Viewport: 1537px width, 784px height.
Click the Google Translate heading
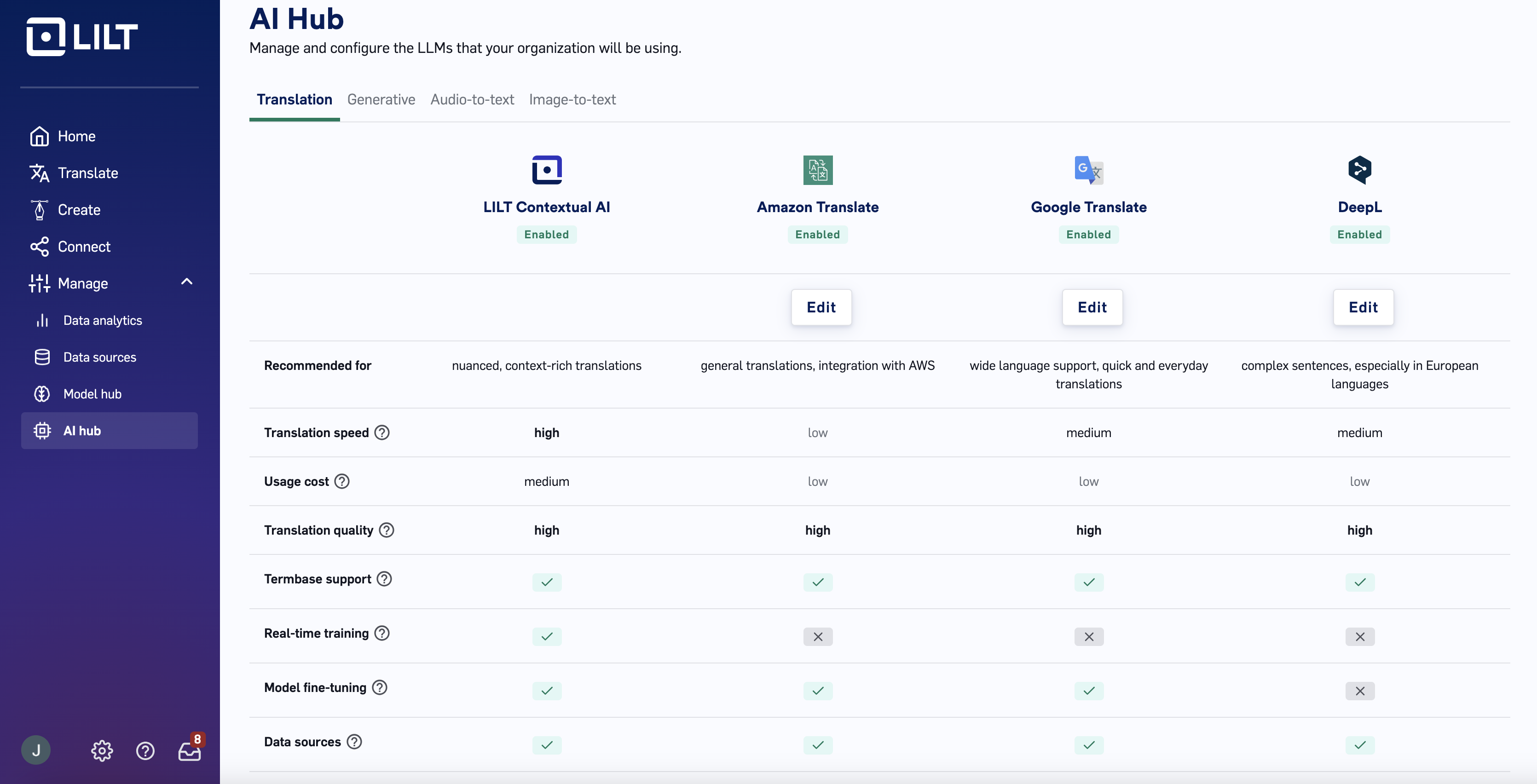point(1089,207)
